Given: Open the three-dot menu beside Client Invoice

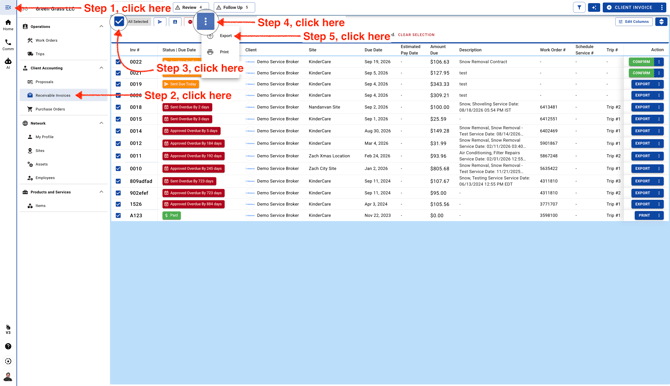Looking at the screenshot, I should point(661,7).
